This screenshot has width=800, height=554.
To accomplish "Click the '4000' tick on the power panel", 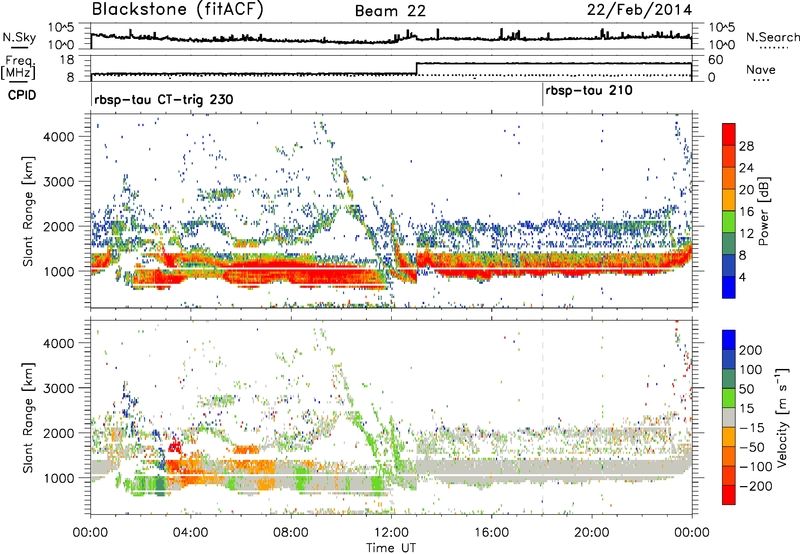I will click(59, 137).
